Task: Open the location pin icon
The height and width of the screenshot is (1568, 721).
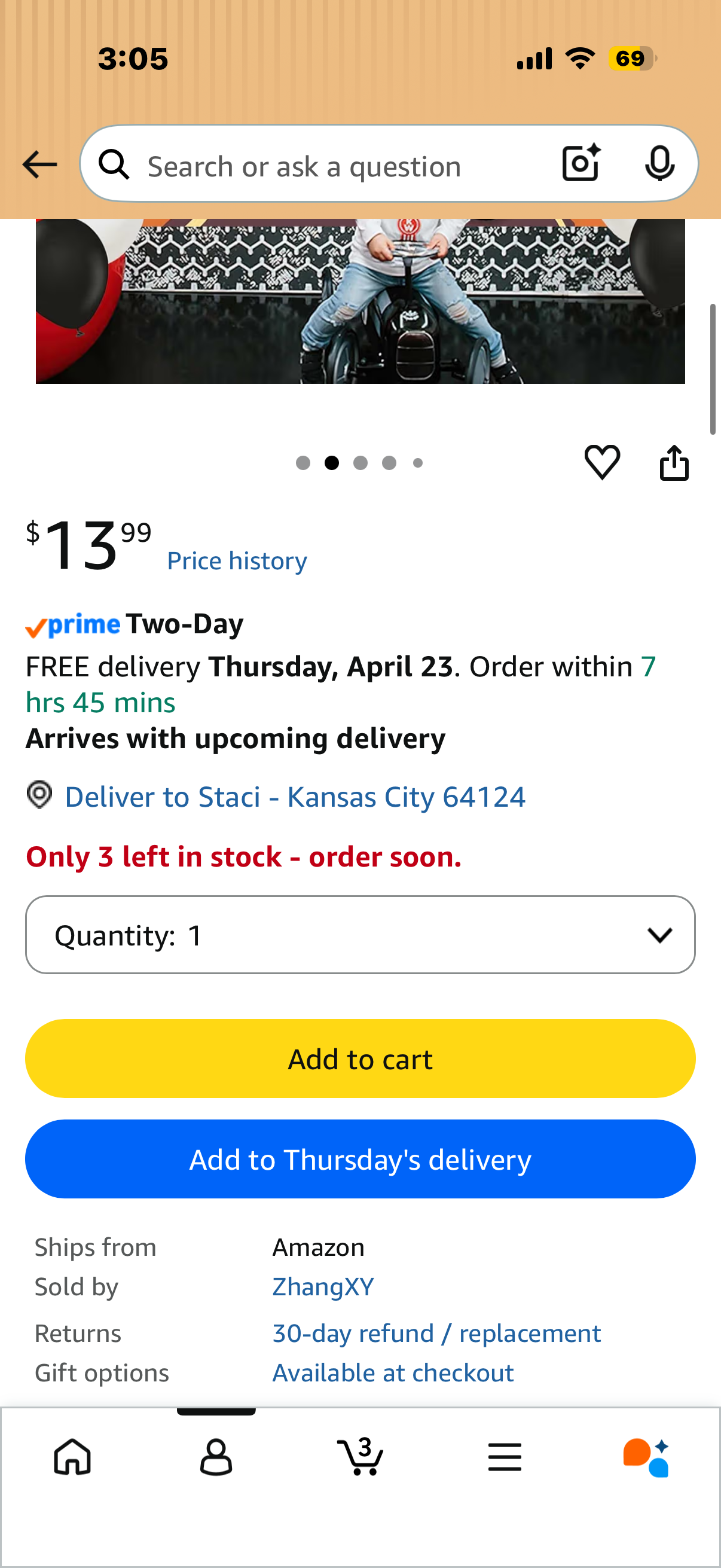Action: 39,795
